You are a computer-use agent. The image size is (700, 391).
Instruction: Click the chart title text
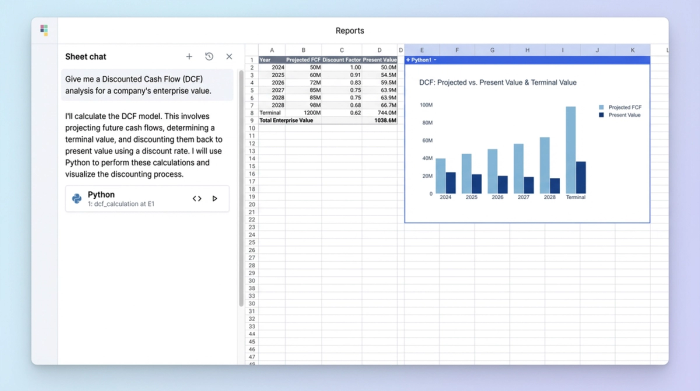coord(498,83)
